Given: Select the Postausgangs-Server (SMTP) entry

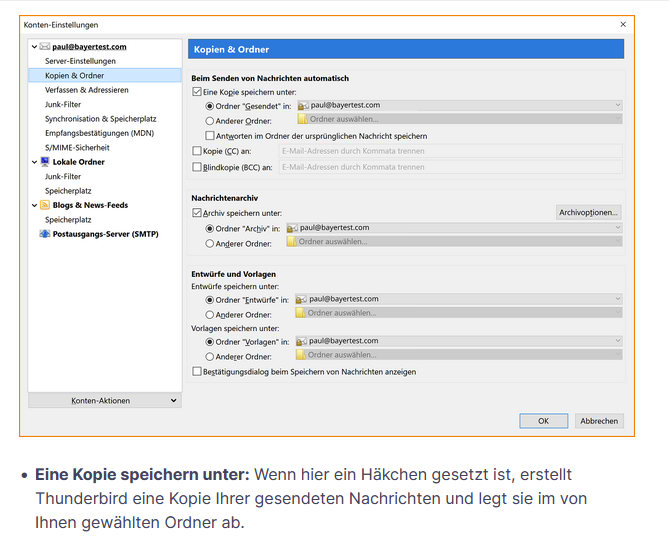Looking at the screenshot, I should 105,234.
